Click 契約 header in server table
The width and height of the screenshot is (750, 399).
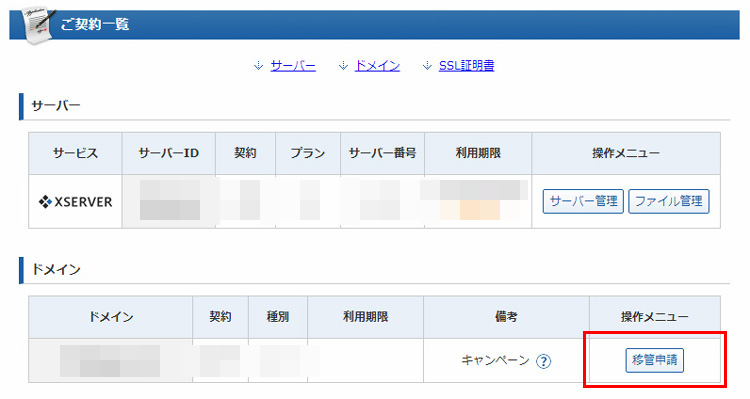coord(245,153)
